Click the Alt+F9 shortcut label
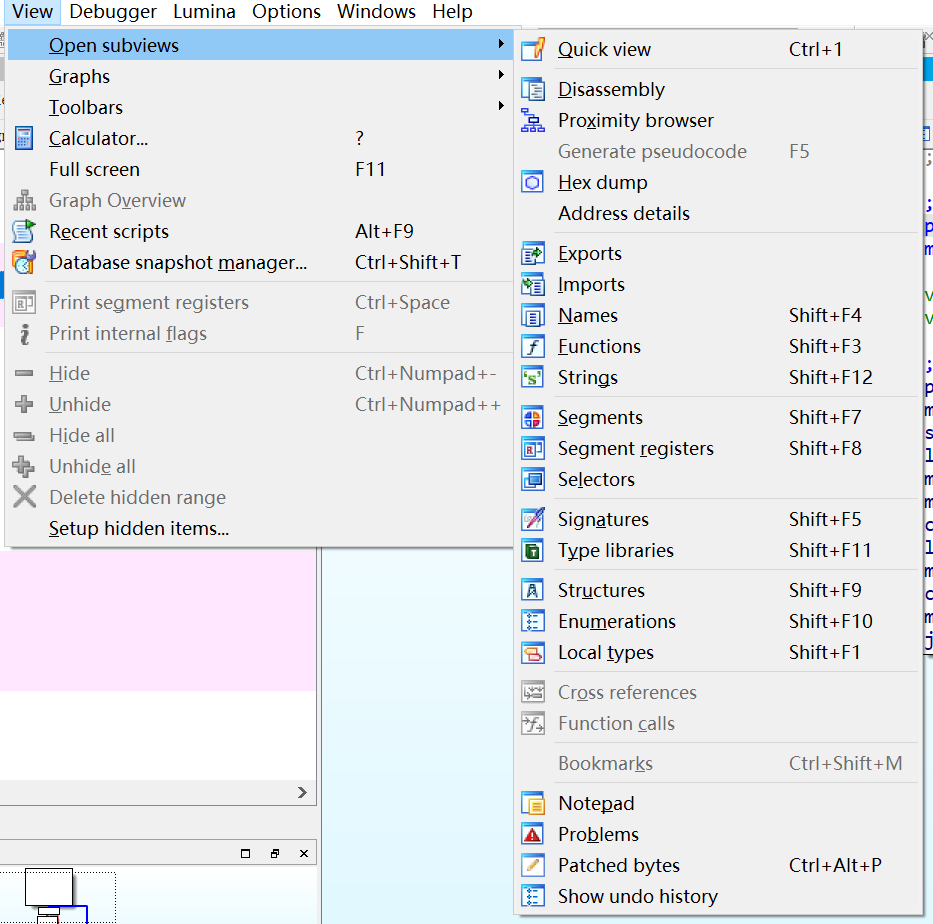The width and height of the screenshot is (933, 924). point(384,231)
